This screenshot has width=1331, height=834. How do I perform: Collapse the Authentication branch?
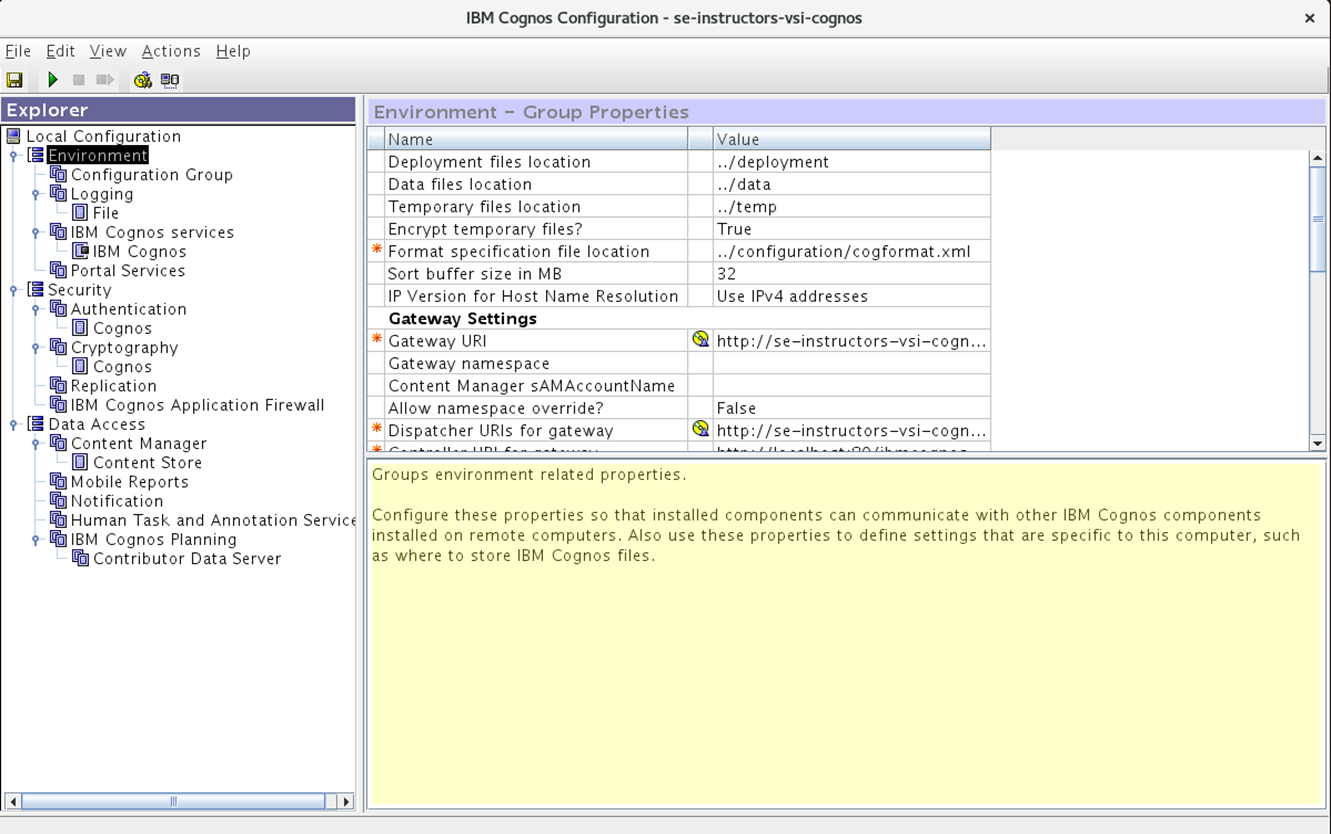(x=36, y=309)
